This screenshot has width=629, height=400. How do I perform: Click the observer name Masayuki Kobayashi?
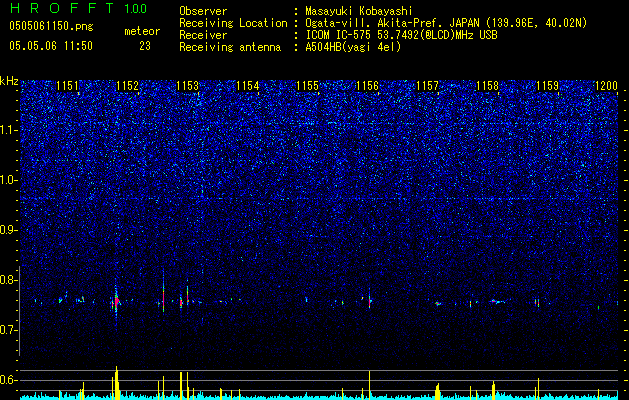(359, 11)
